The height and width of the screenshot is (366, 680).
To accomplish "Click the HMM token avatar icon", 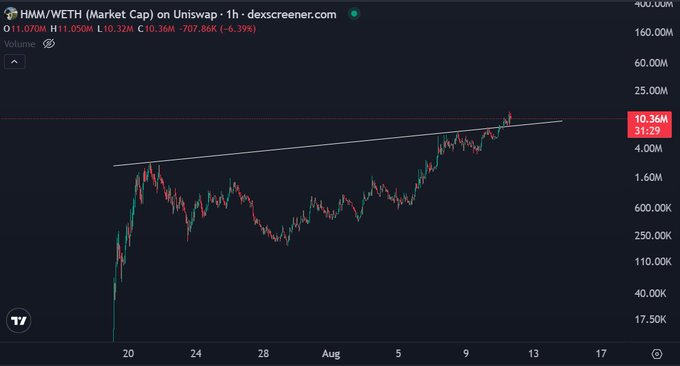I will coord(10,14).
